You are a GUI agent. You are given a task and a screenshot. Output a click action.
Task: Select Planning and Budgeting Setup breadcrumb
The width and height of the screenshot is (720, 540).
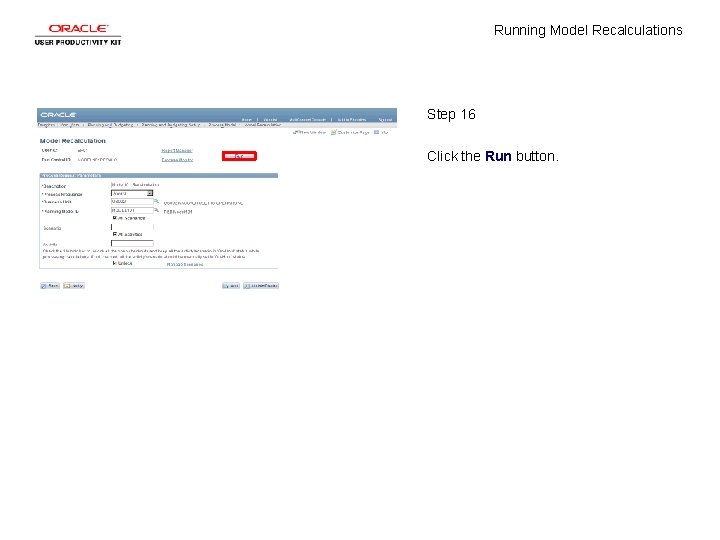(x=170, y=125)
